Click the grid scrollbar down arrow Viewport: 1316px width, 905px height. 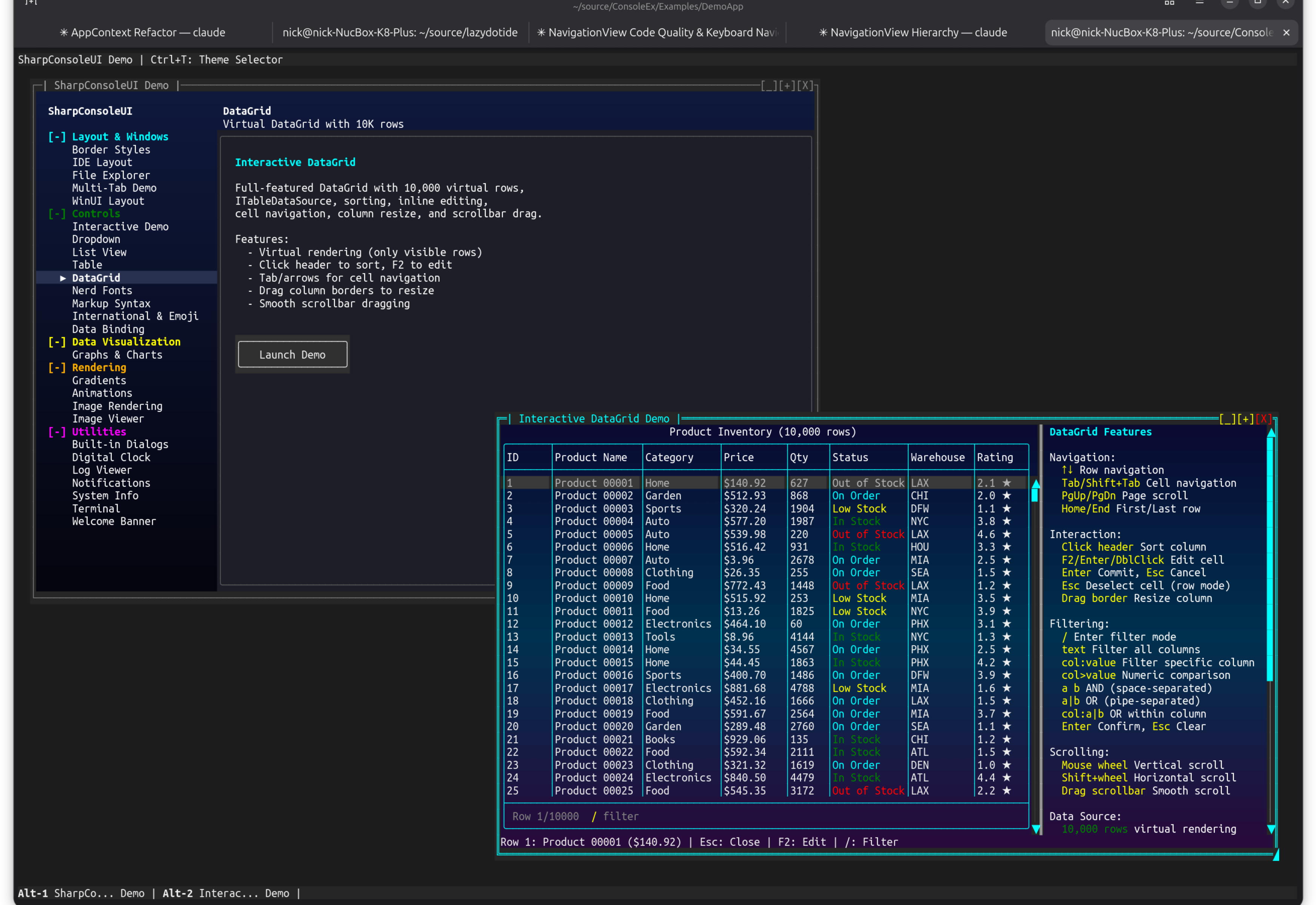1035,829
